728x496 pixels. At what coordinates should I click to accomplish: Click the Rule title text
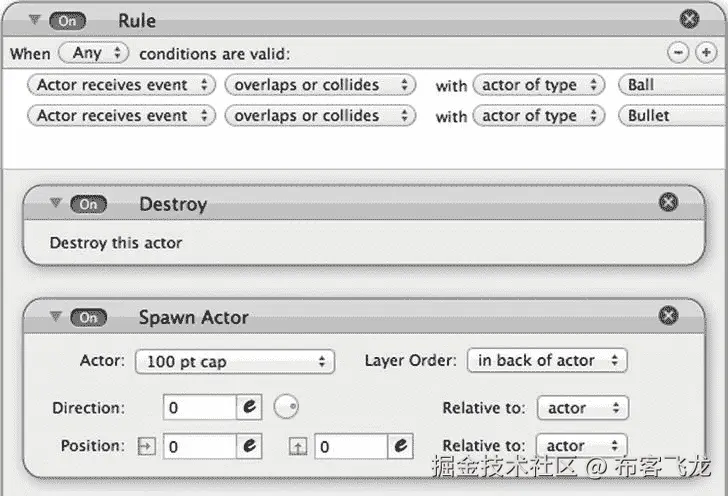pos(137,21)
